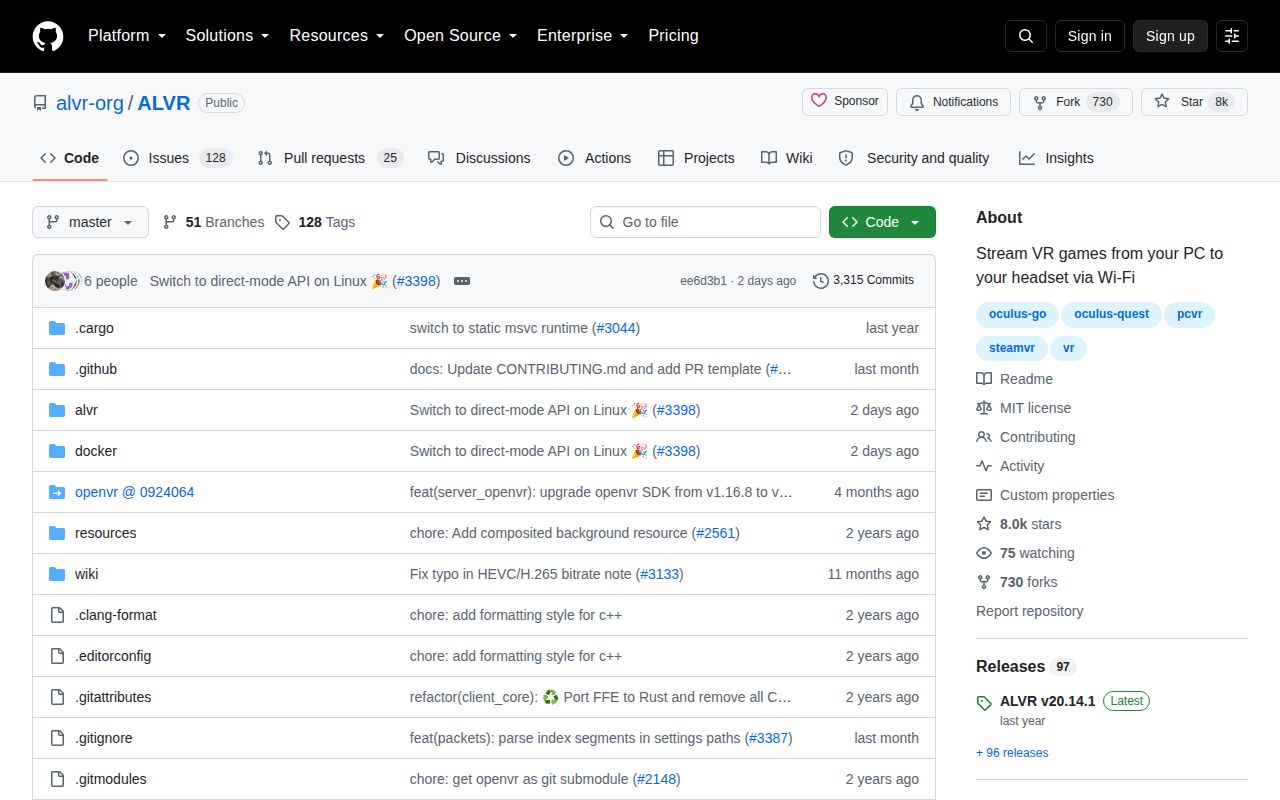Expand the Resources menu
The width and height of the screenshot is (1280, 800).
[337, 36]
